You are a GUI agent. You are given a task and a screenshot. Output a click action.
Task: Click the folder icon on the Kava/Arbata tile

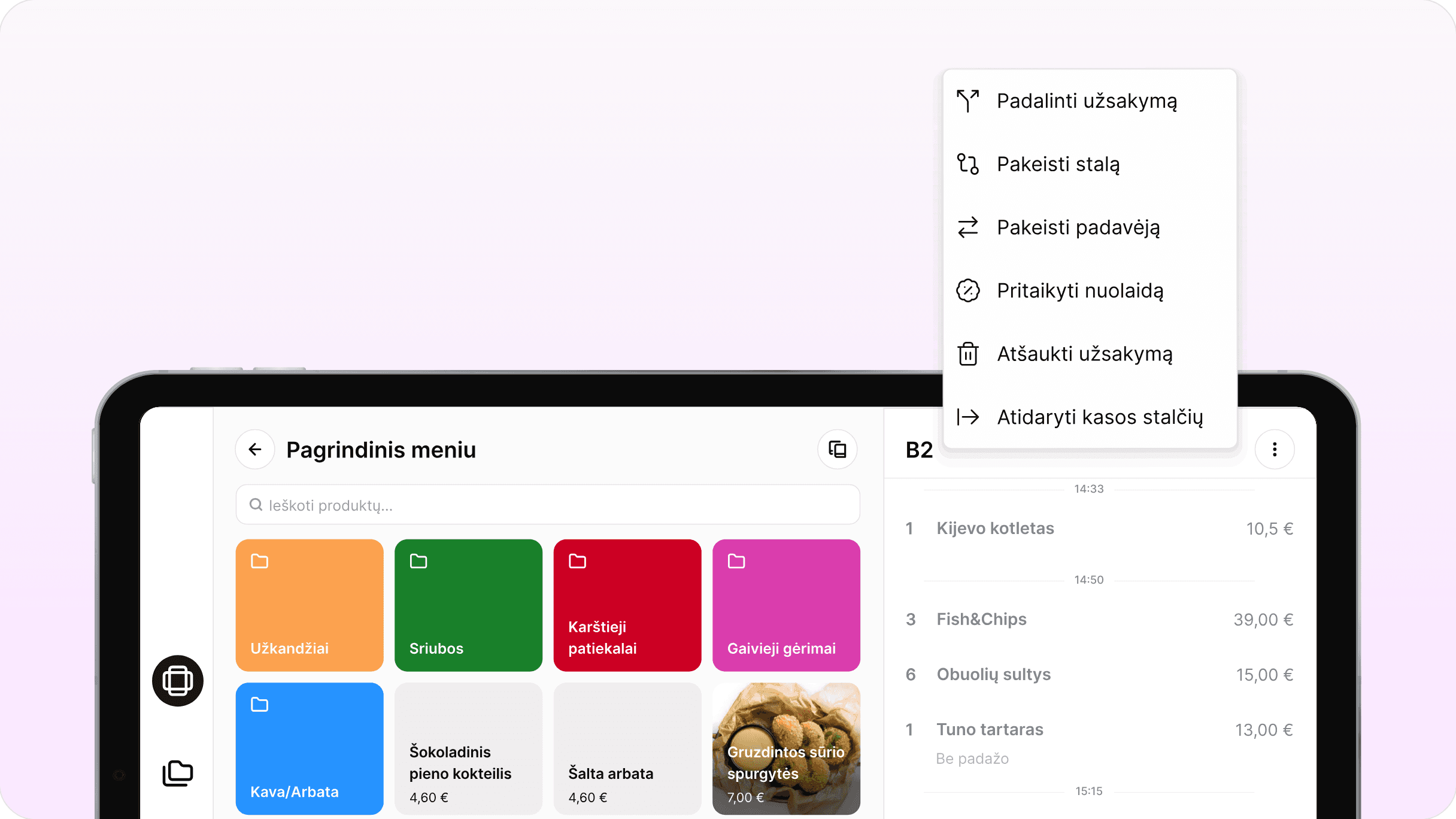259,705
